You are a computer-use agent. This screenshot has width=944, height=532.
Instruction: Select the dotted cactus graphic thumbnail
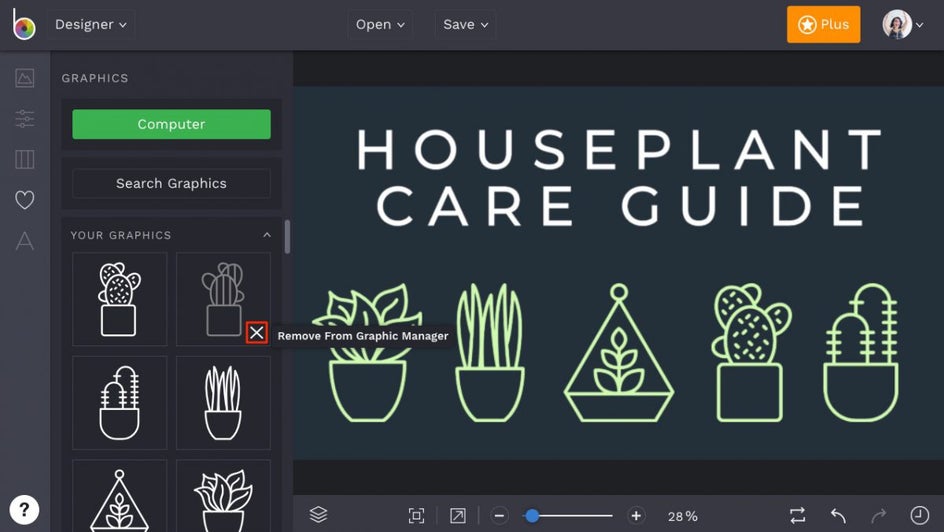[x=120, y=299]
